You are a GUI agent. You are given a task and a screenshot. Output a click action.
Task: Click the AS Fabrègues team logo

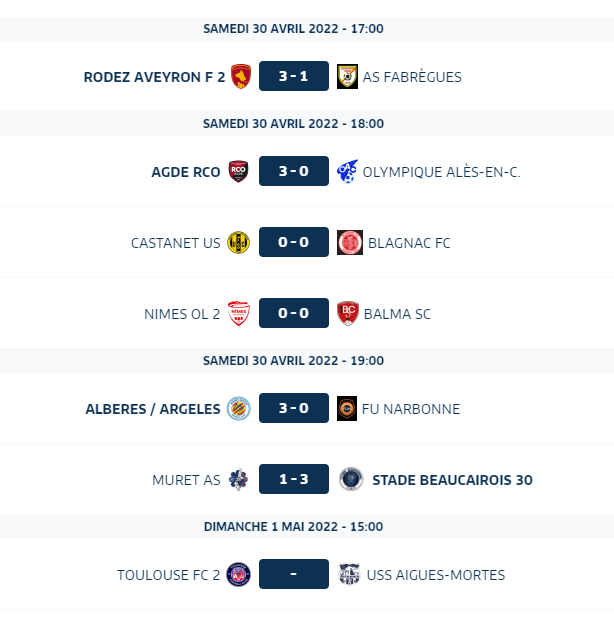347,76
